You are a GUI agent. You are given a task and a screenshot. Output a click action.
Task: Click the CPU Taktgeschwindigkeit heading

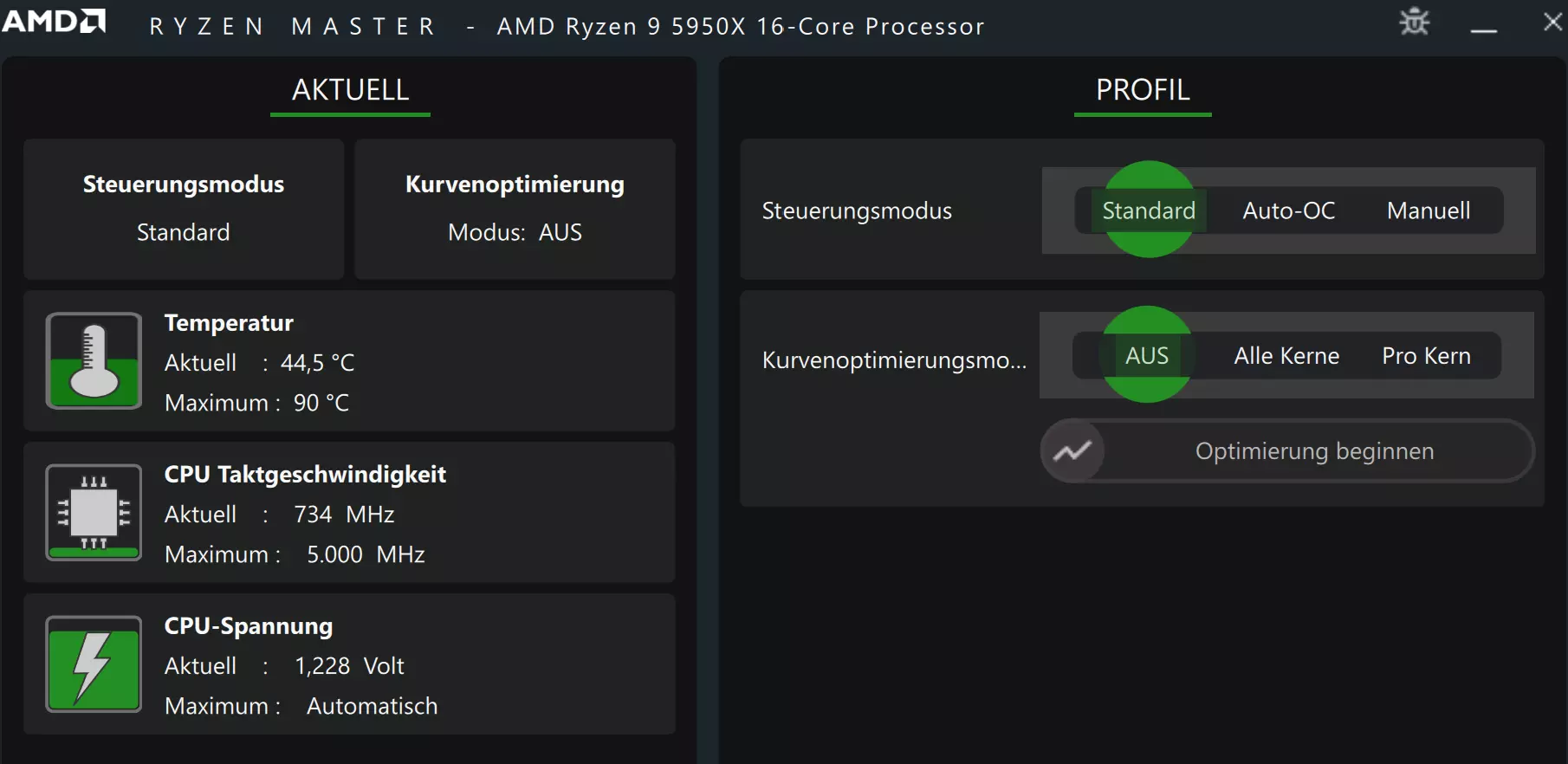305,475
